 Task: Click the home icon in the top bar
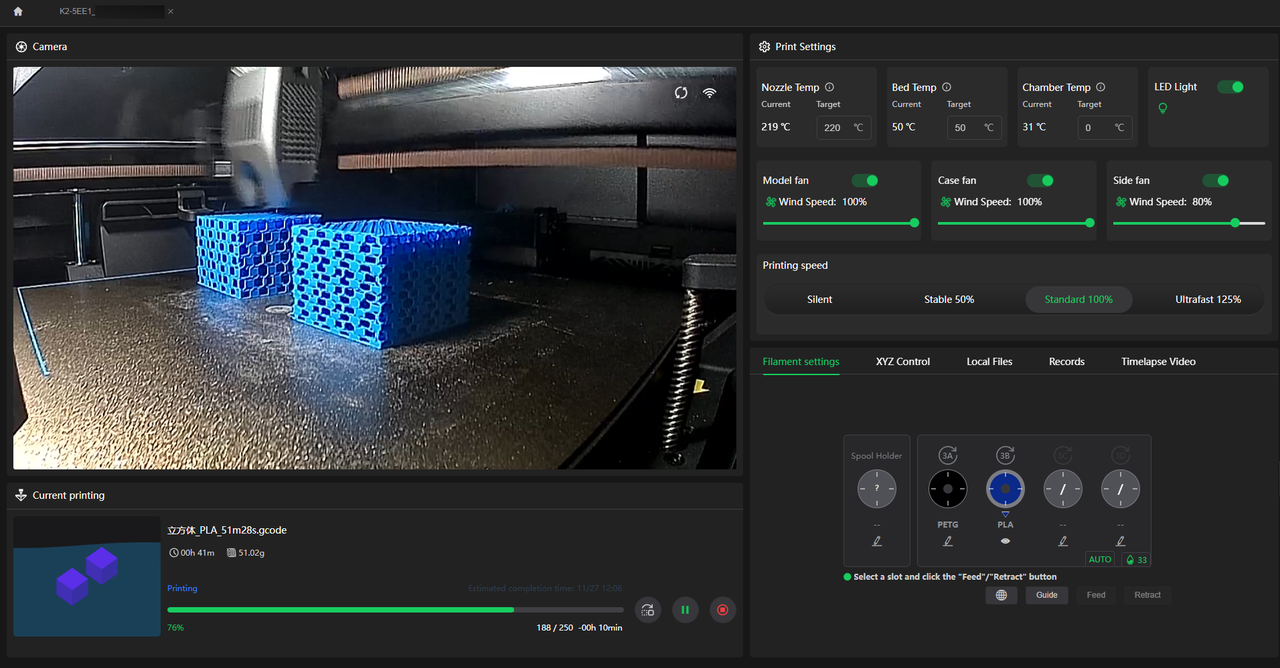pos(18,12)
